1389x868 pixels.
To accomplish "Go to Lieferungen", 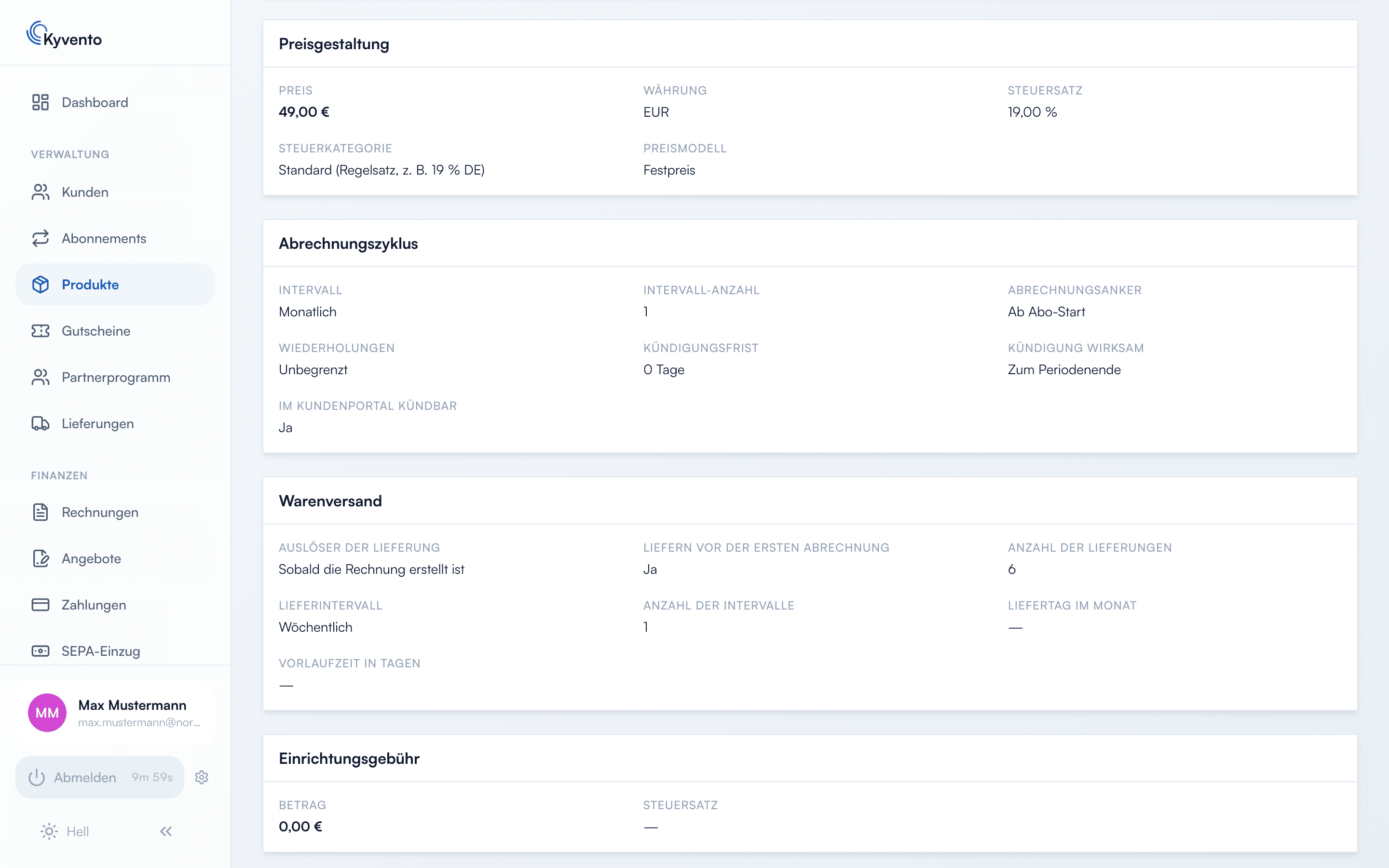I will tap(115, 424).
